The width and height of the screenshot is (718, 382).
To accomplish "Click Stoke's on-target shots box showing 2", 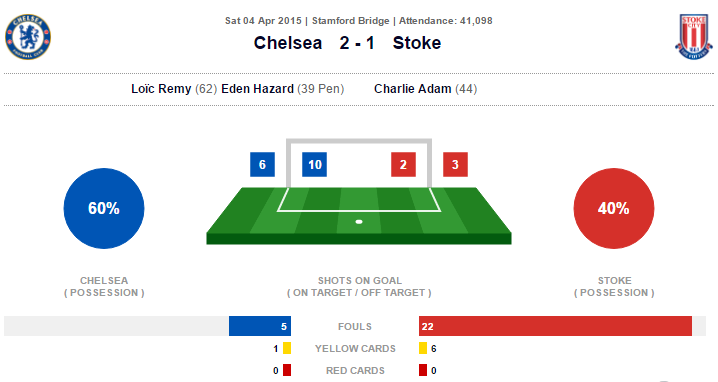I will coord(403,164).
